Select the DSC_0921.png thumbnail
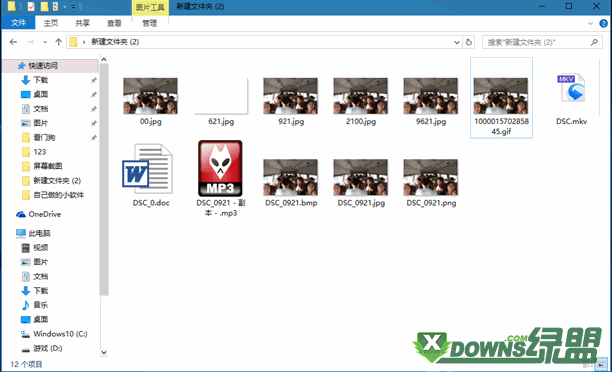Viewport: 612px width, 372px height. (431, 183)
